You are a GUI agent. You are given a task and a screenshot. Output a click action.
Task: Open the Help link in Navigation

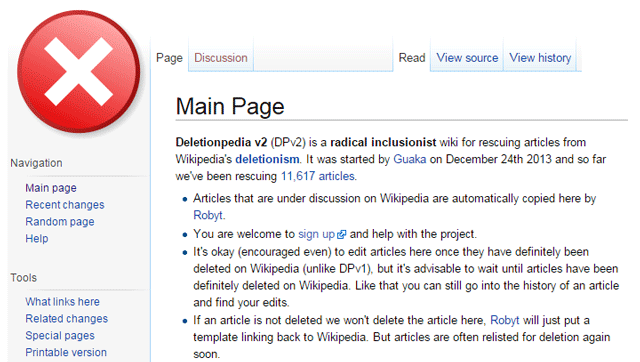click(37, 238)
